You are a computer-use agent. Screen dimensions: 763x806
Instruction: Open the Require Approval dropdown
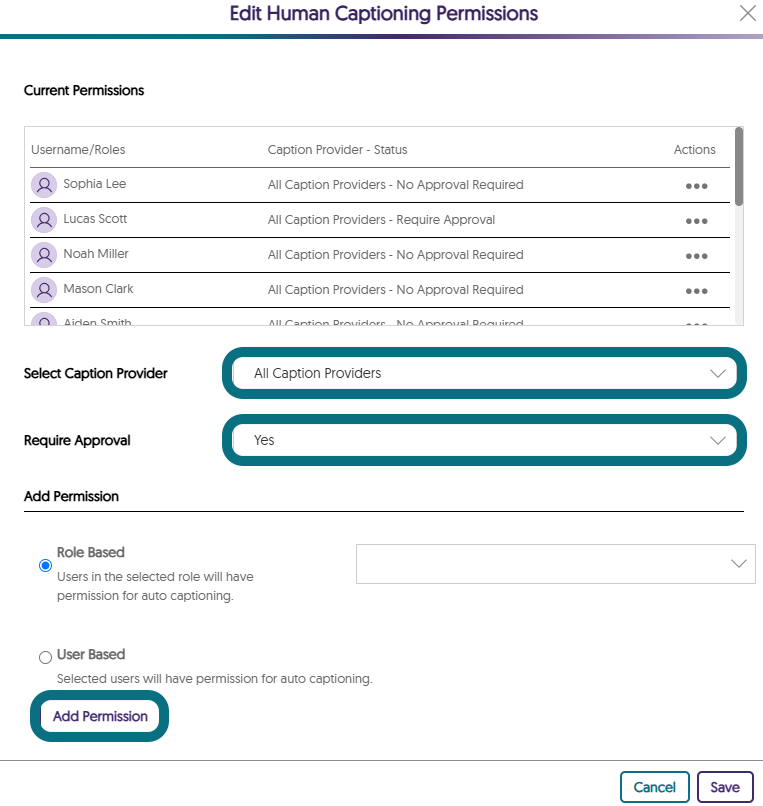point(484,440)
